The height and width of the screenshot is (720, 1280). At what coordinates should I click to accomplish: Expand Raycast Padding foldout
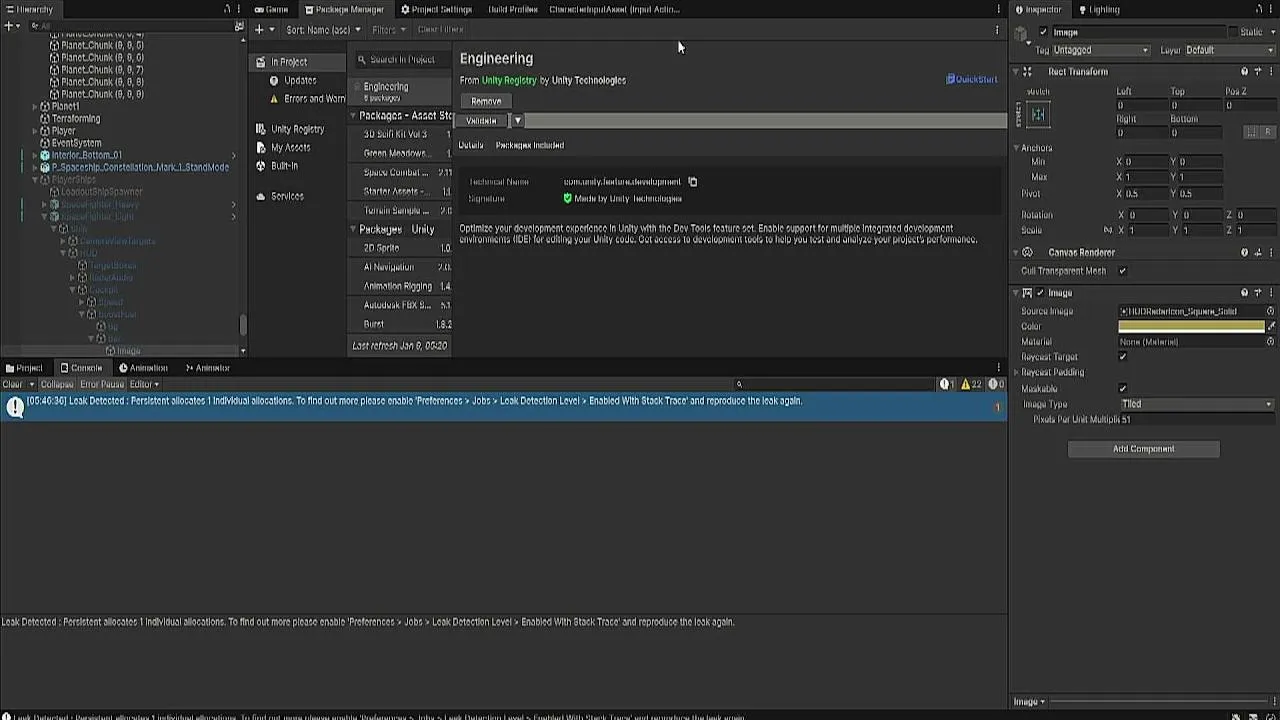[x=1017, y=373]
